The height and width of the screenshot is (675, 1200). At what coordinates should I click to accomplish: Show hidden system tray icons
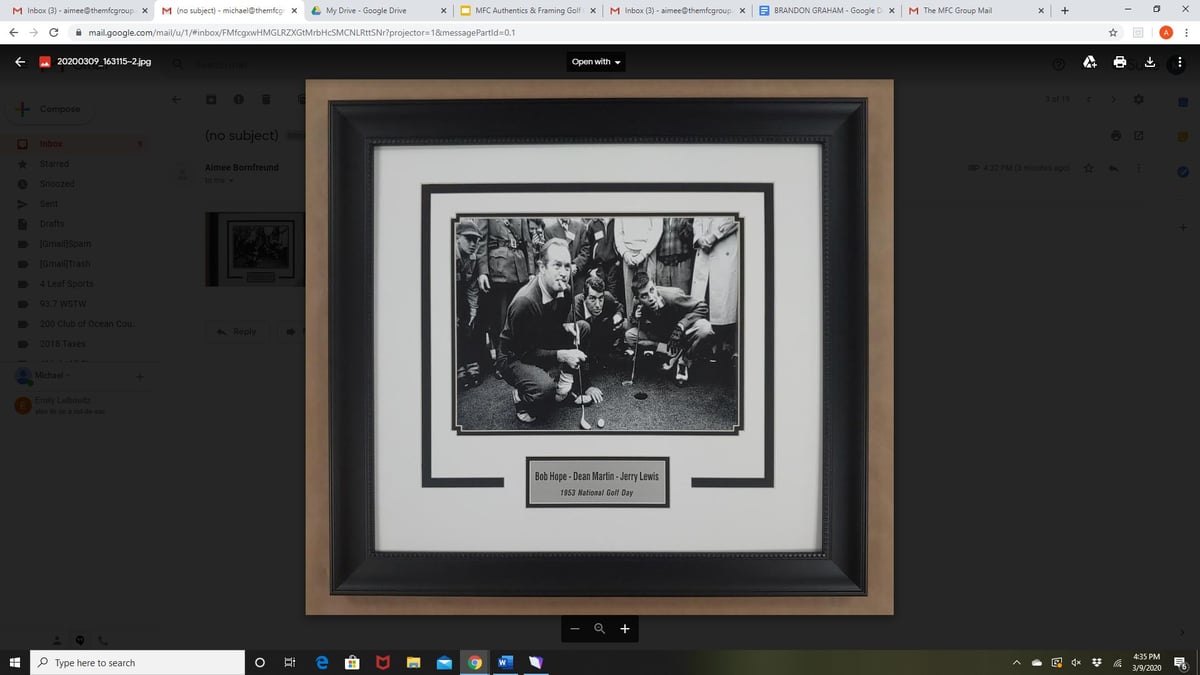click(x=1017, y=663)
